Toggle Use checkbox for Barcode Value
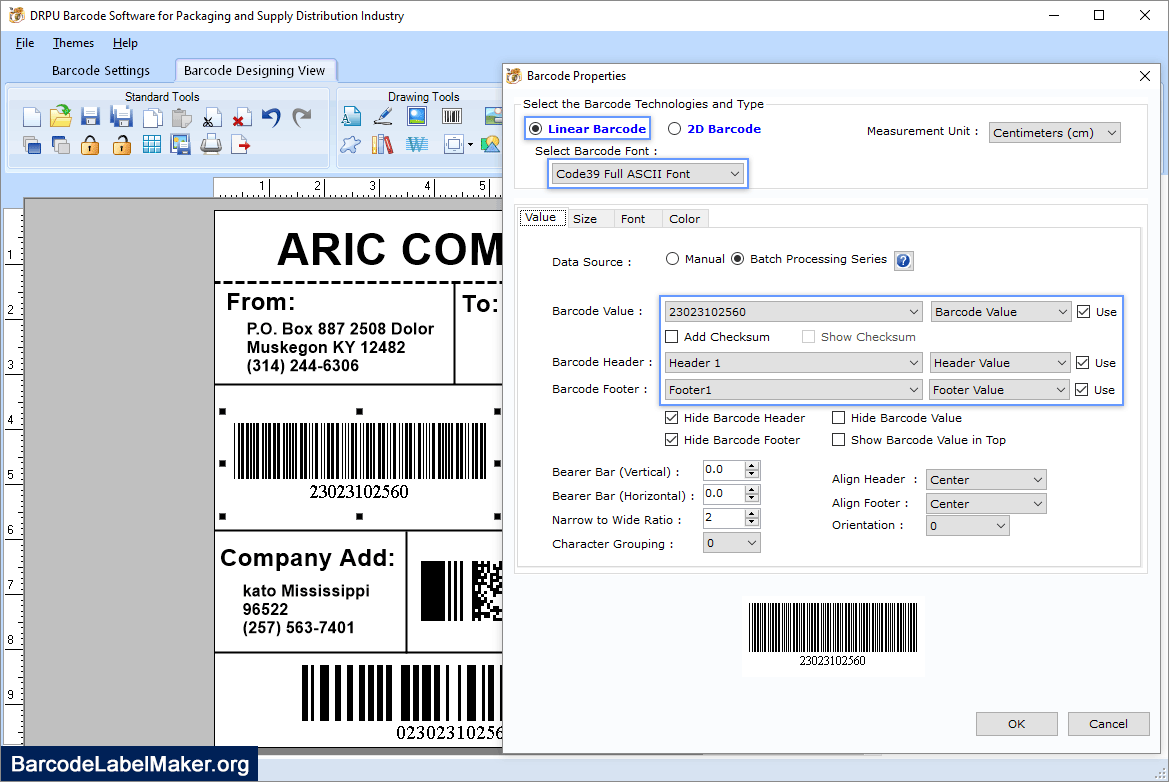Viewport: 1169px width, 782px height. (1084, 312)
